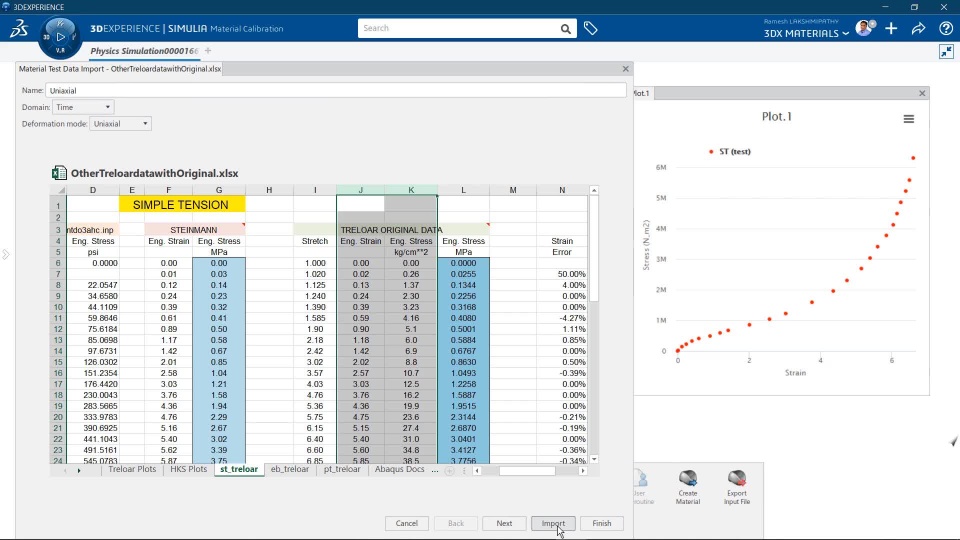Screen dimensions: 960x540
Task: Click the TRELOAR ORIGINAL DATA cell
Action: click(x=391, y=230)
